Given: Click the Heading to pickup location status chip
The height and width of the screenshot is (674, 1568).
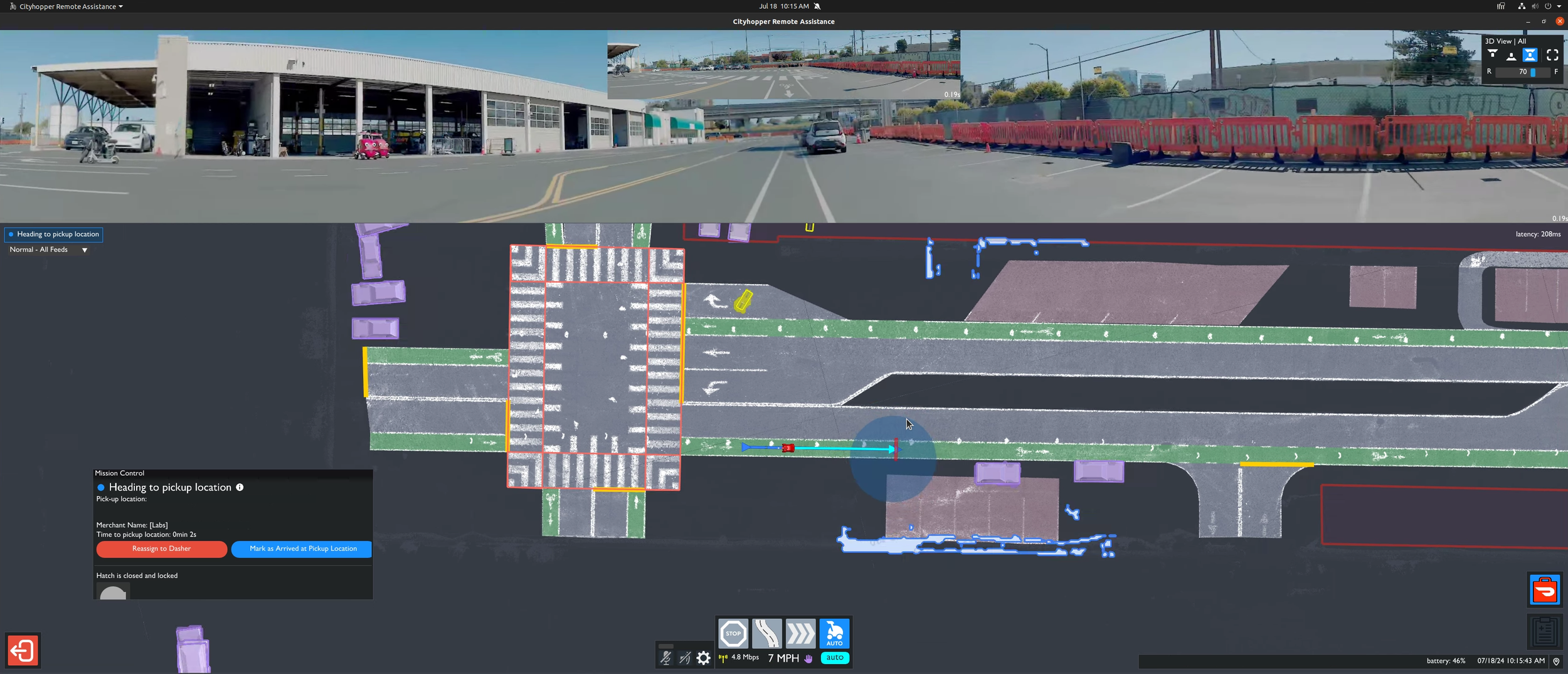Looking at the screenshot, I should [x=54, y=234].
